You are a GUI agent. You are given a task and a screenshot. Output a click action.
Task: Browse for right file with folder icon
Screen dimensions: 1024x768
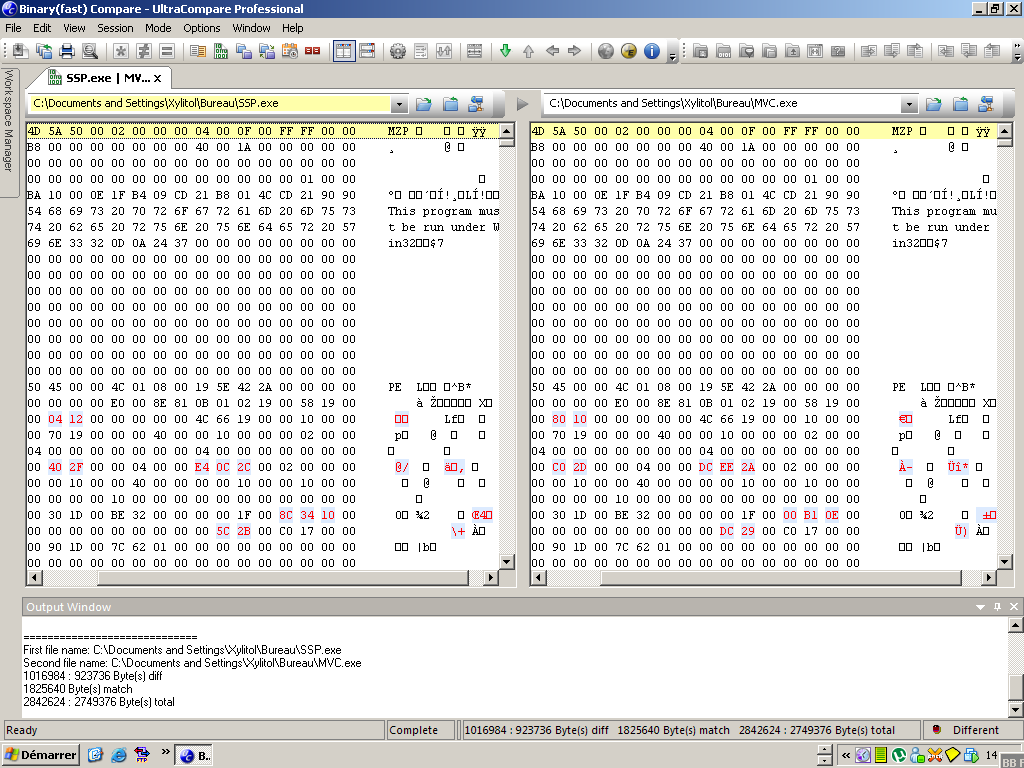coord(934,104)
